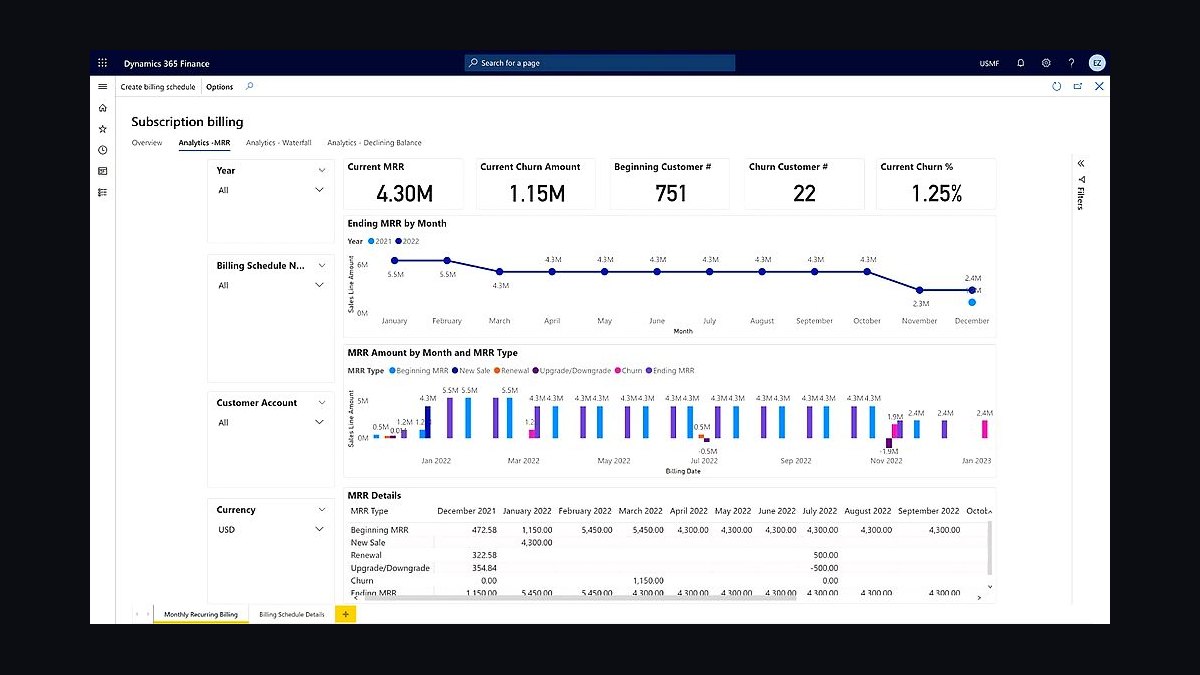This screenshot has height=675, width=1200.
Task: Expand the hamburger navigation pane
Action: pos(102,87)
